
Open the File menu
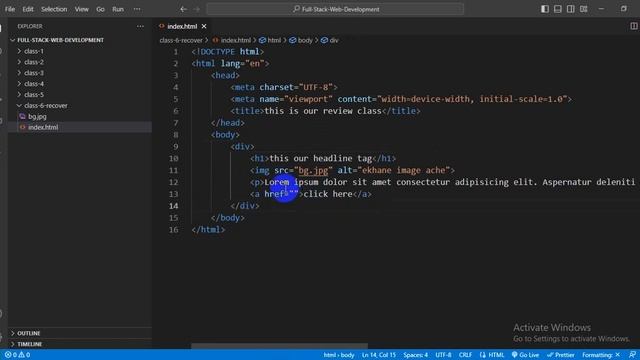[10, 9]
